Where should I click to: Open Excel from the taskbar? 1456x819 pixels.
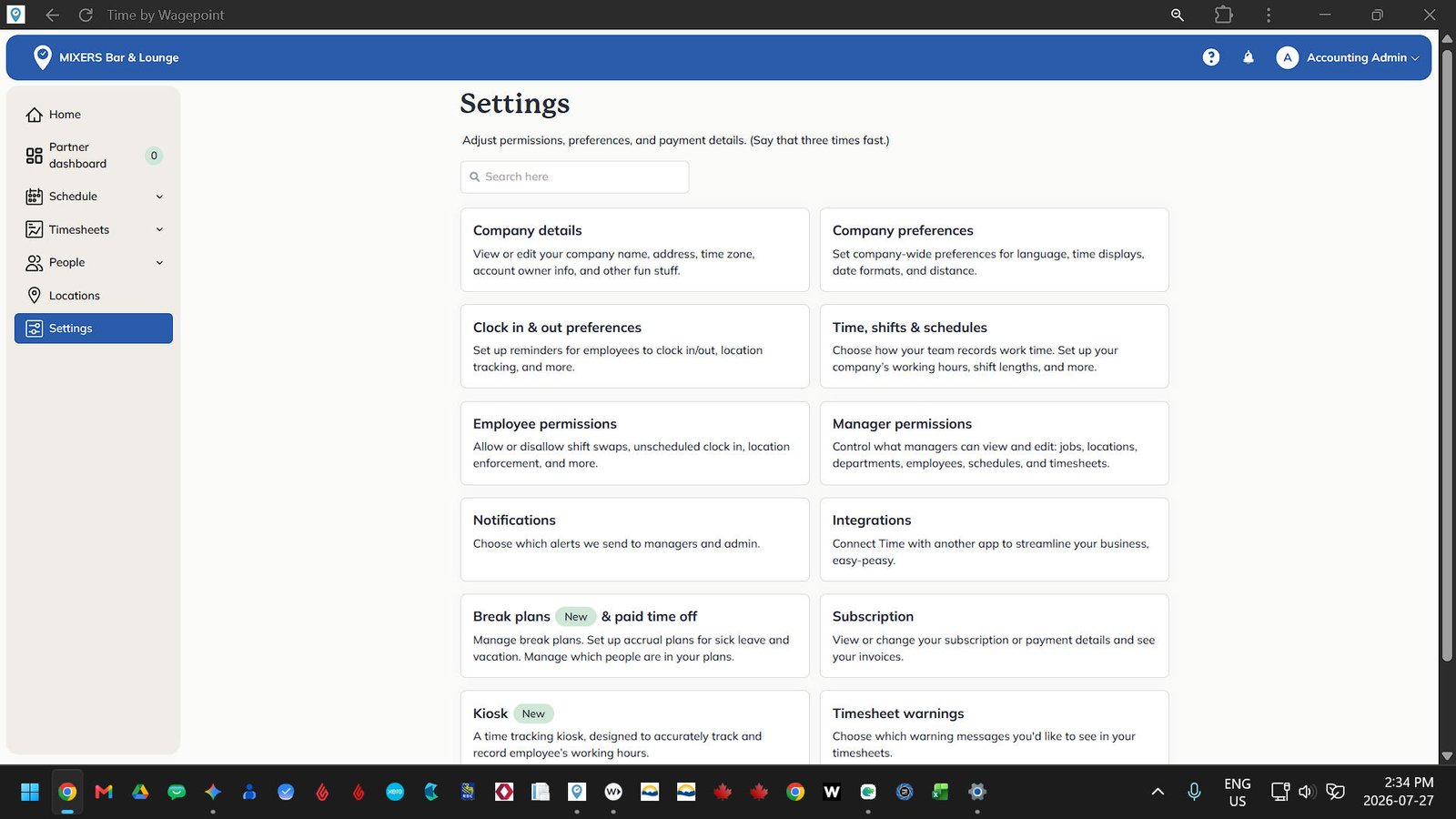[x=940, y=792]
